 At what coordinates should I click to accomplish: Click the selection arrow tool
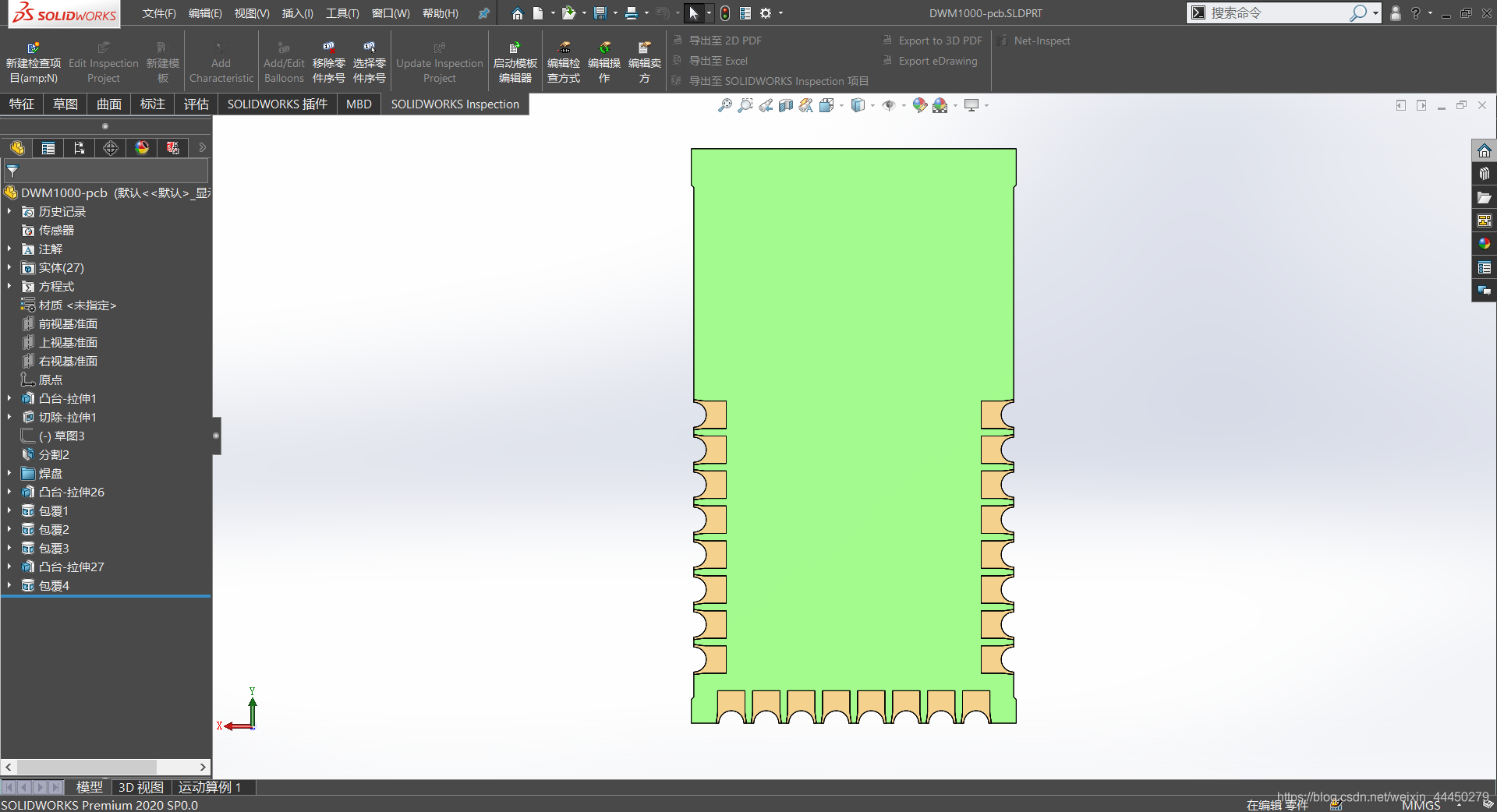[x=694, y=13]
